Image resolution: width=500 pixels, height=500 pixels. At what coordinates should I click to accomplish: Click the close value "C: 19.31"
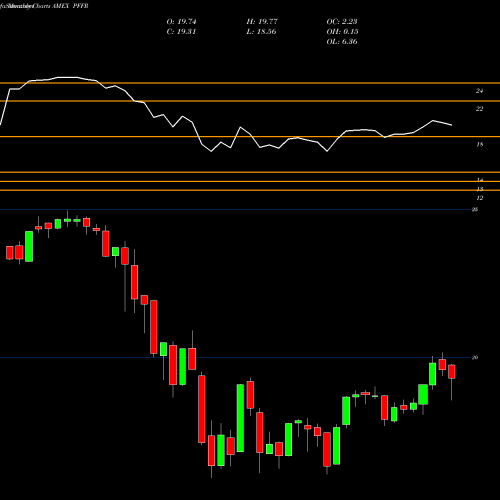181,32
